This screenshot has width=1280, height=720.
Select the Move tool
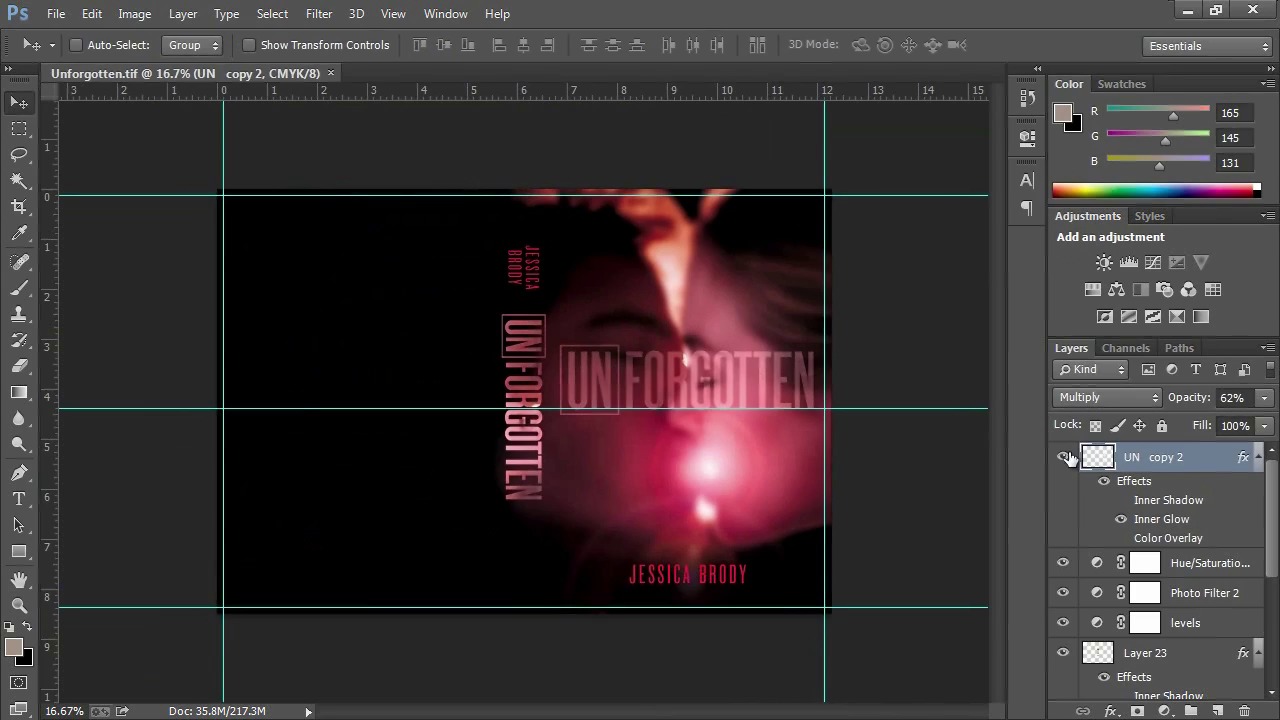click(19, 102)
